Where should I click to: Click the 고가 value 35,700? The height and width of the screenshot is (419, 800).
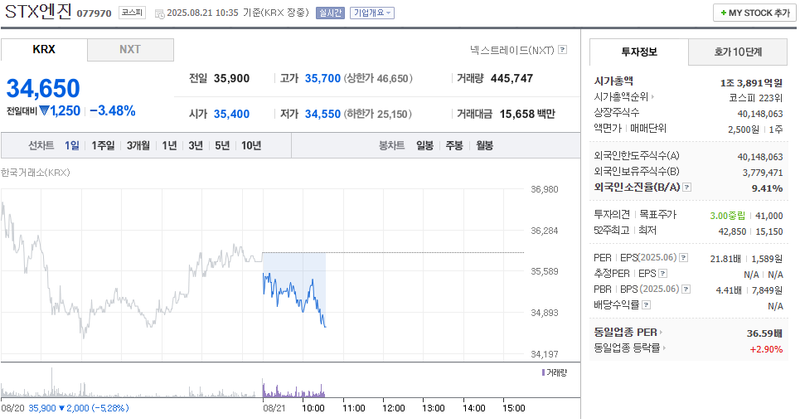point(322,79)
